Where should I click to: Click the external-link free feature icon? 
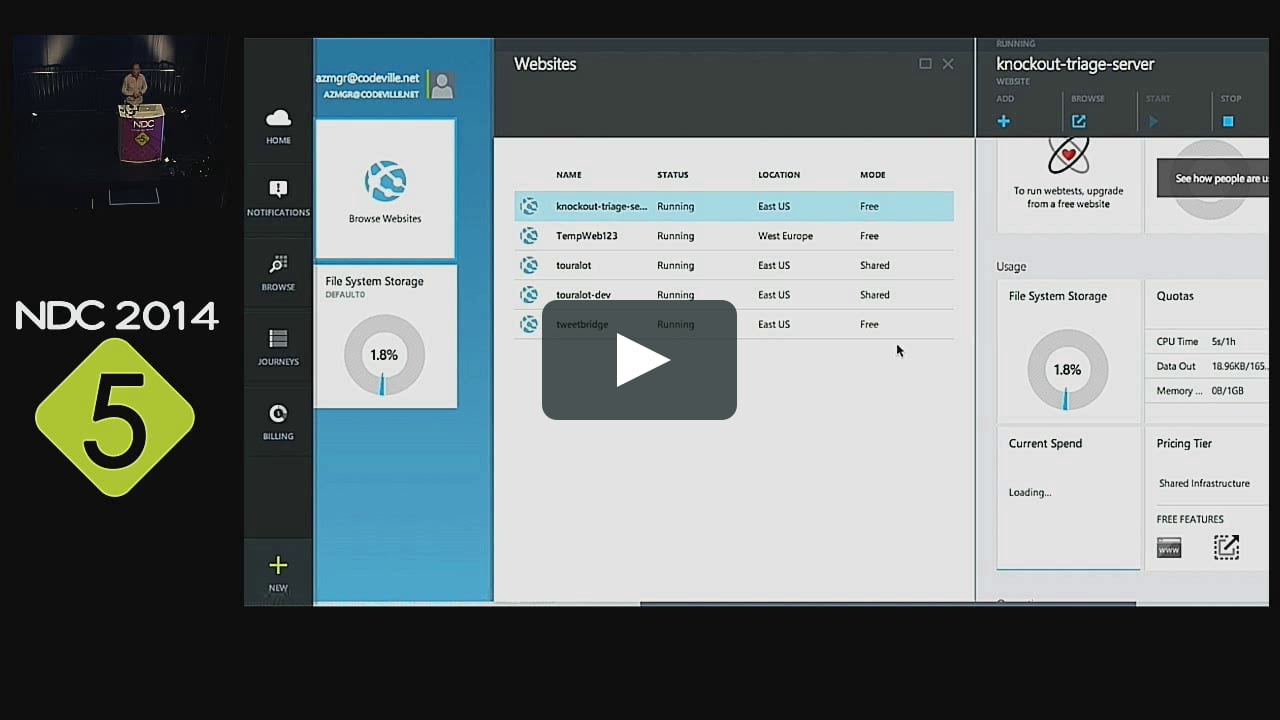(x=1226, y=547)
